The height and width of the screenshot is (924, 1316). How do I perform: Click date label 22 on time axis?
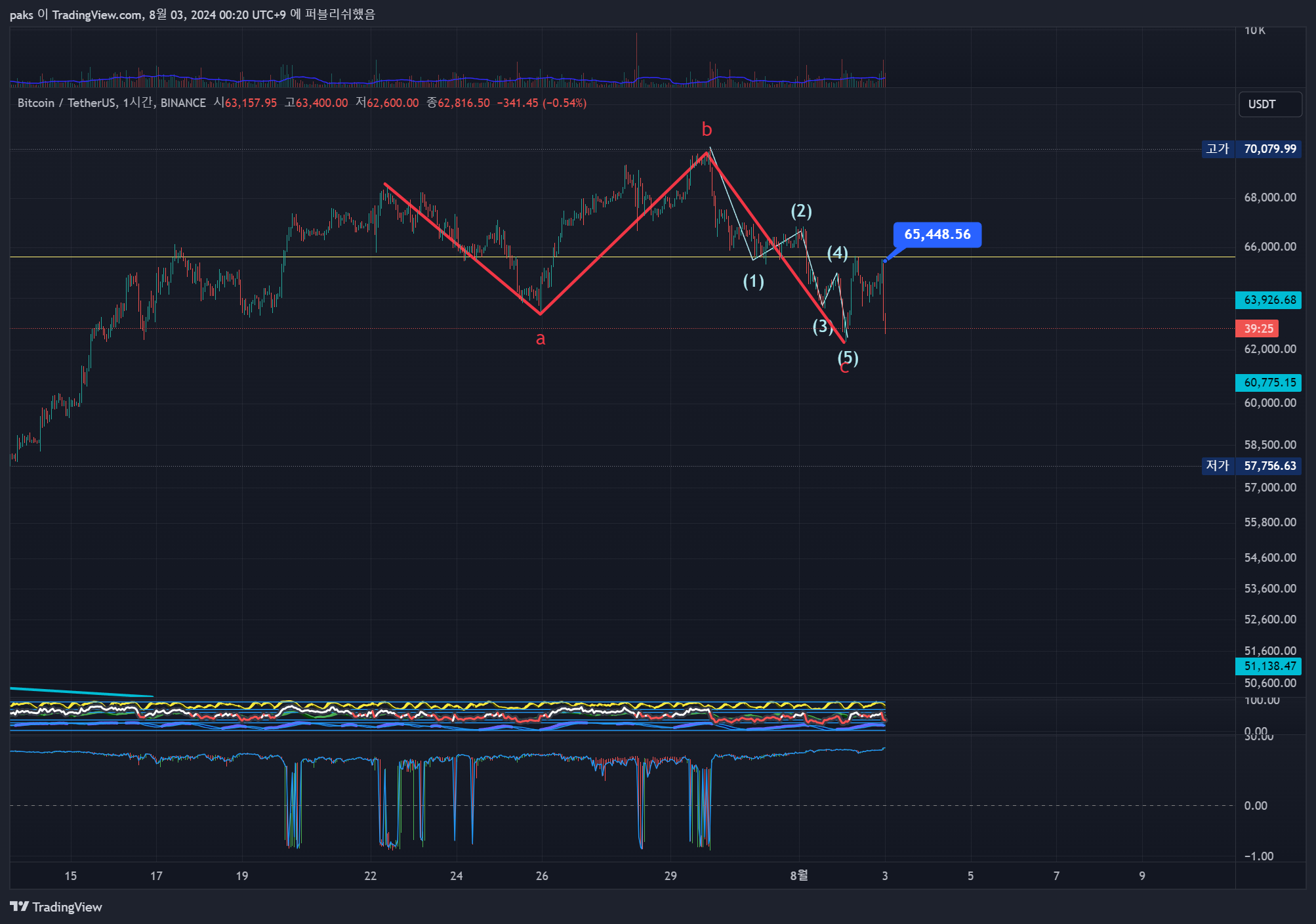click(x=371, y=876)
